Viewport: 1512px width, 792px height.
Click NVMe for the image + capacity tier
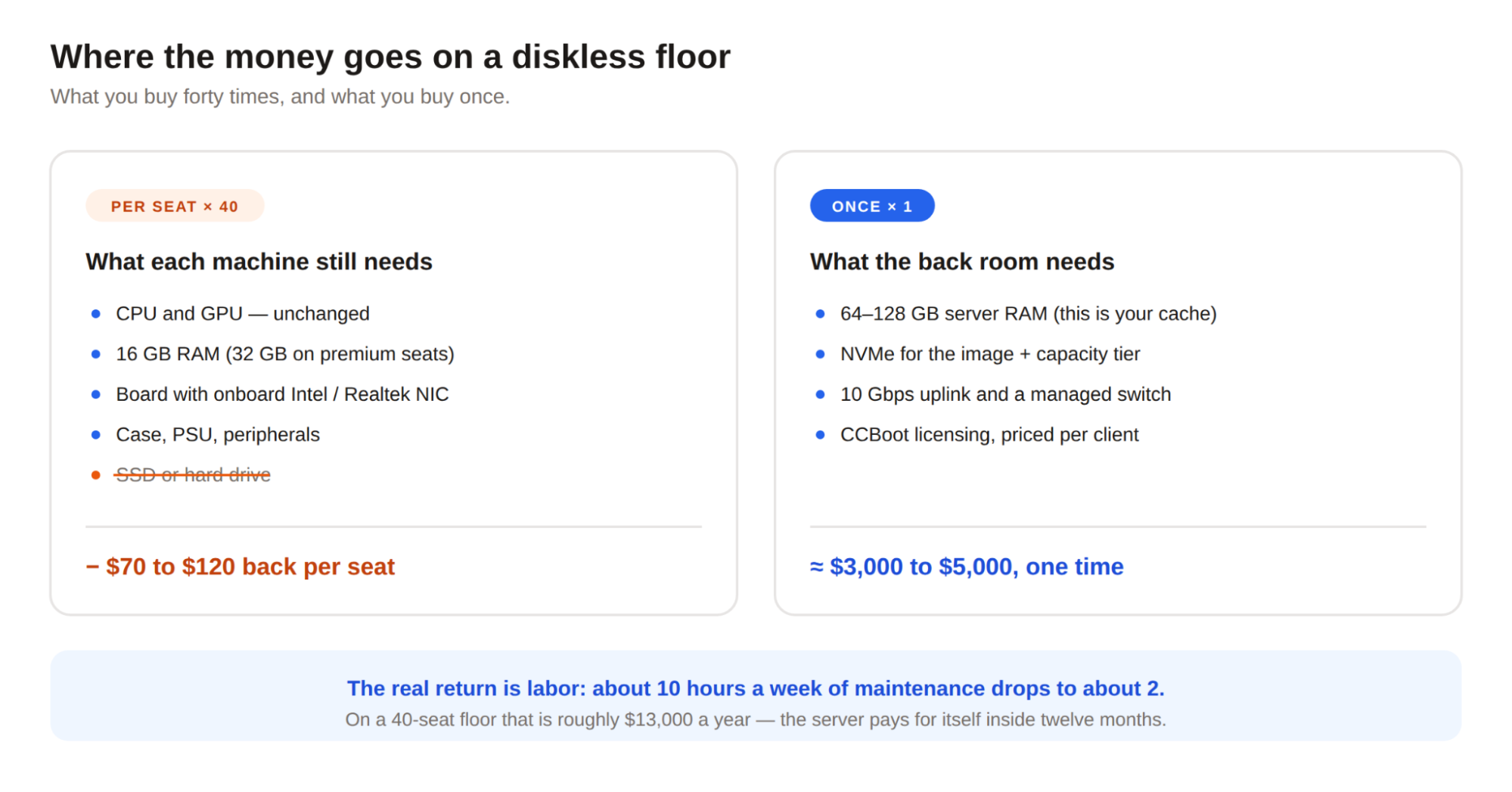pyautogui.click(x=990, y=353)
